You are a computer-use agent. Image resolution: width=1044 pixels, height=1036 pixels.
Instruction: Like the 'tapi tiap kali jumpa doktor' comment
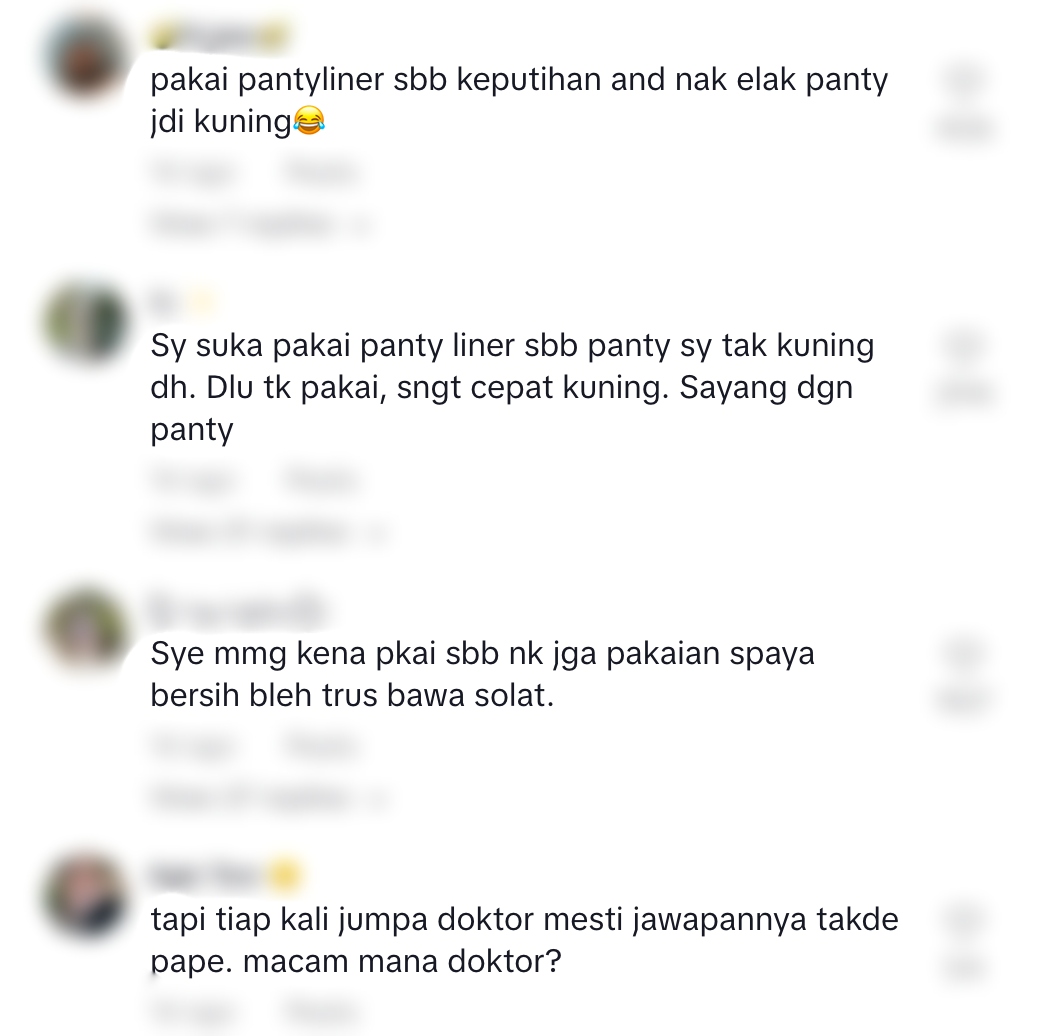click(965, 919)
